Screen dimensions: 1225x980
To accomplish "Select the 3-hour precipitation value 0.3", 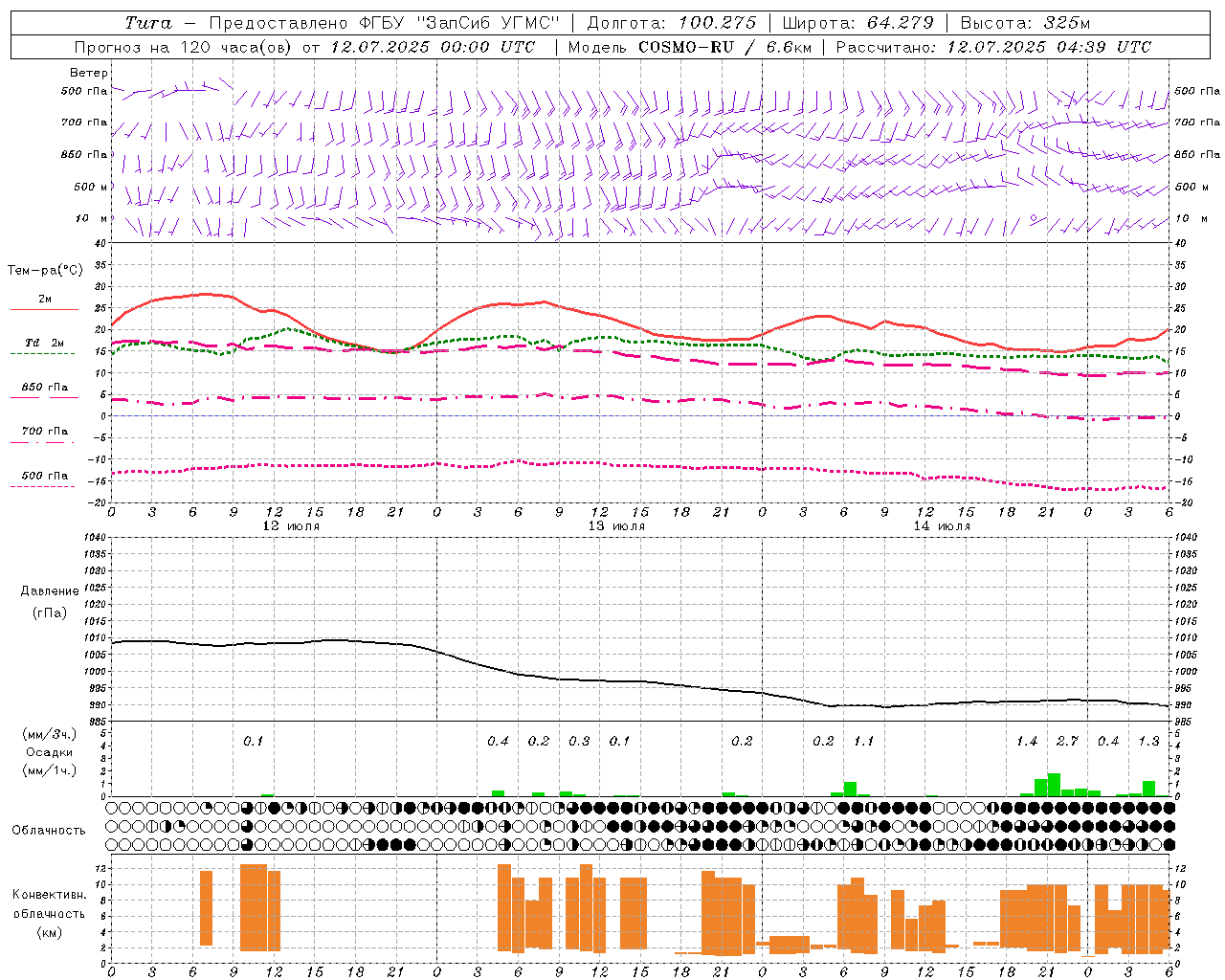I will coord(579,742).
